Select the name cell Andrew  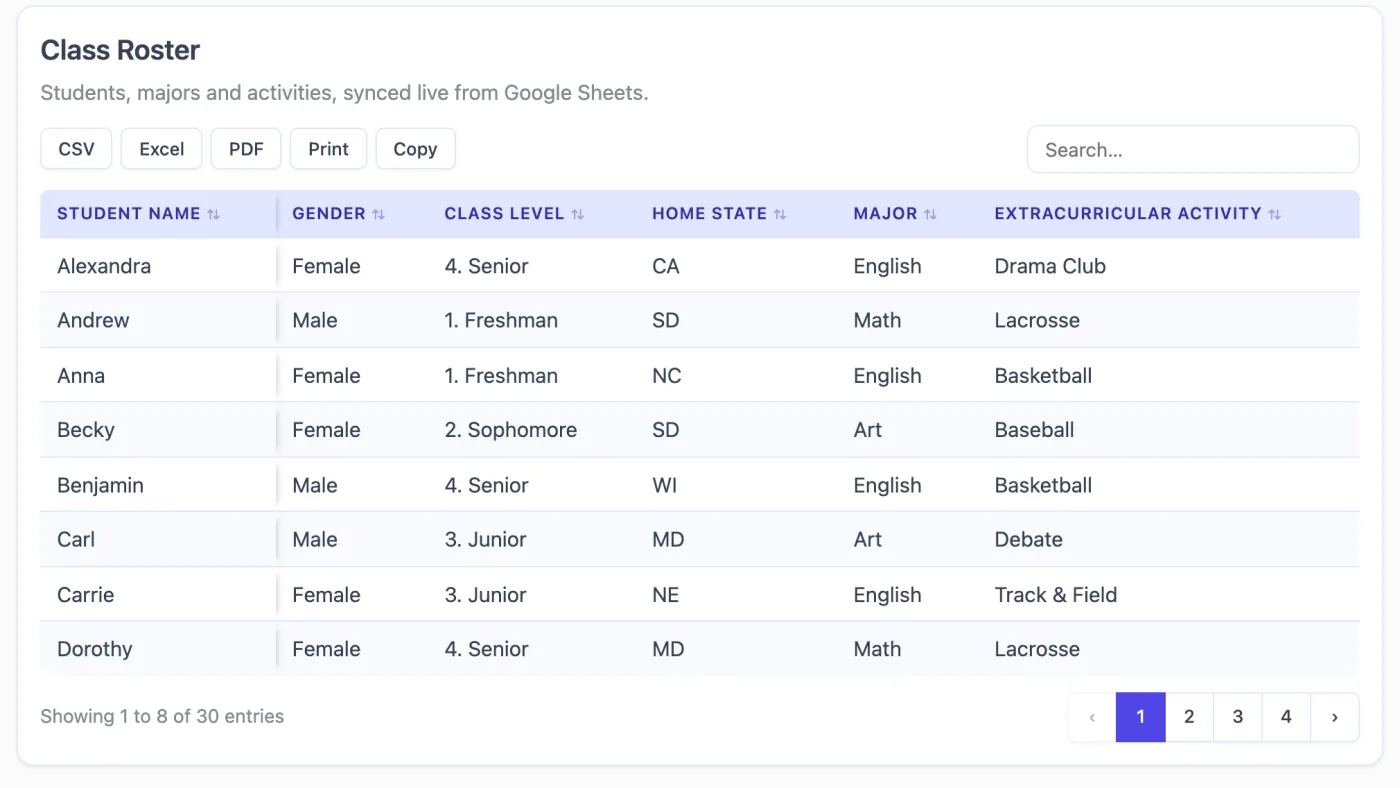pos(93,321)
